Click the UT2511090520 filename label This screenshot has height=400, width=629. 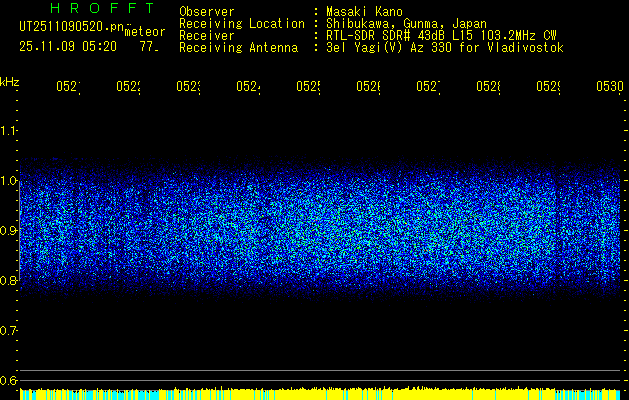70,27
